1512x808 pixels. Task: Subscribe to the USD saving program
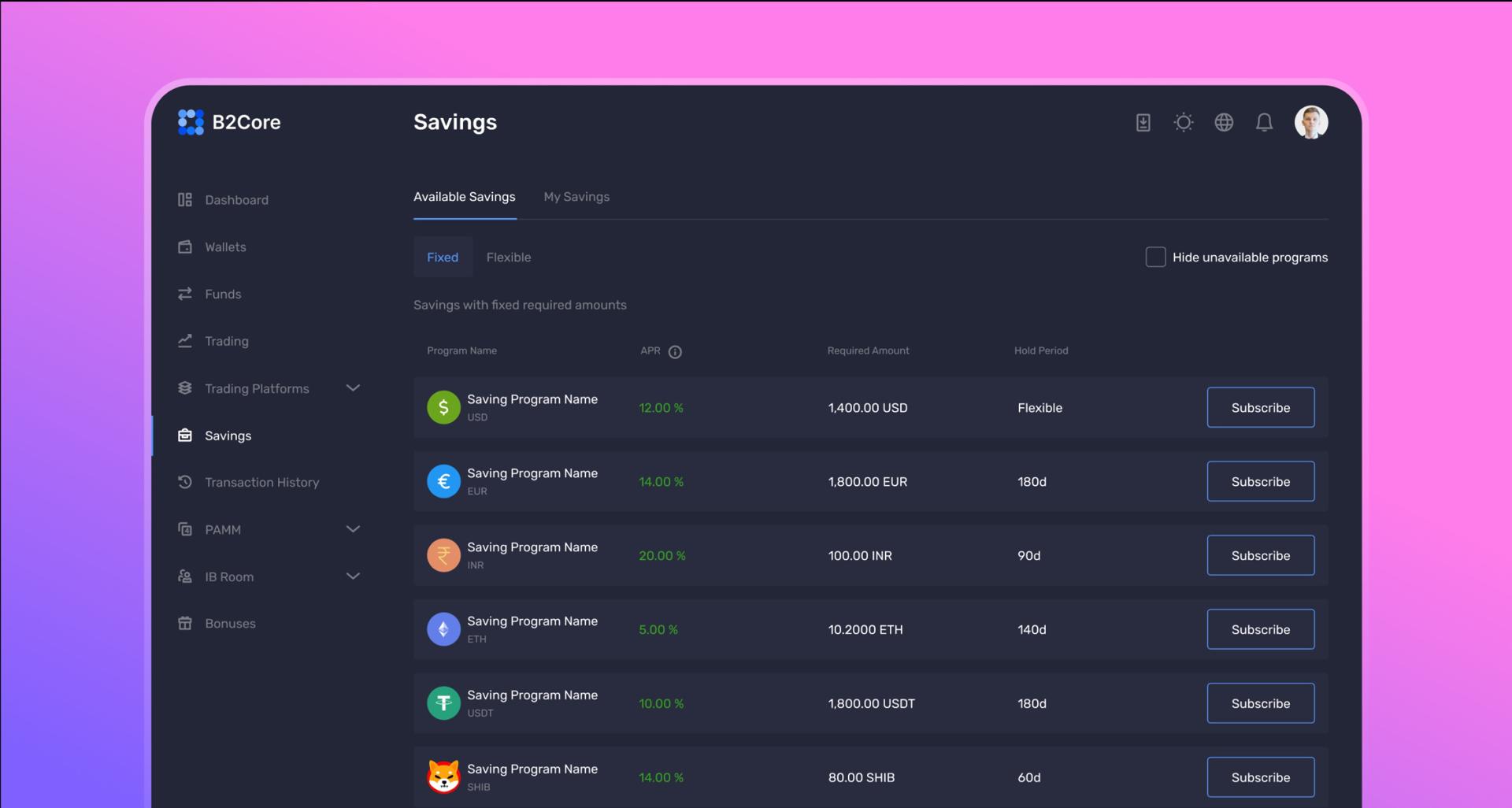1260,408
